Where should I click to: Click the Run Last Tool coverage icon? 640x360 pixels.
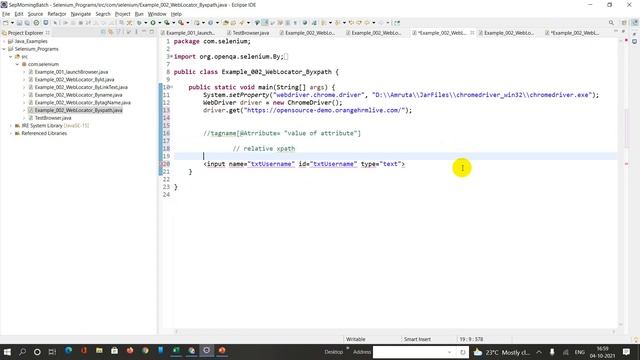167,23
